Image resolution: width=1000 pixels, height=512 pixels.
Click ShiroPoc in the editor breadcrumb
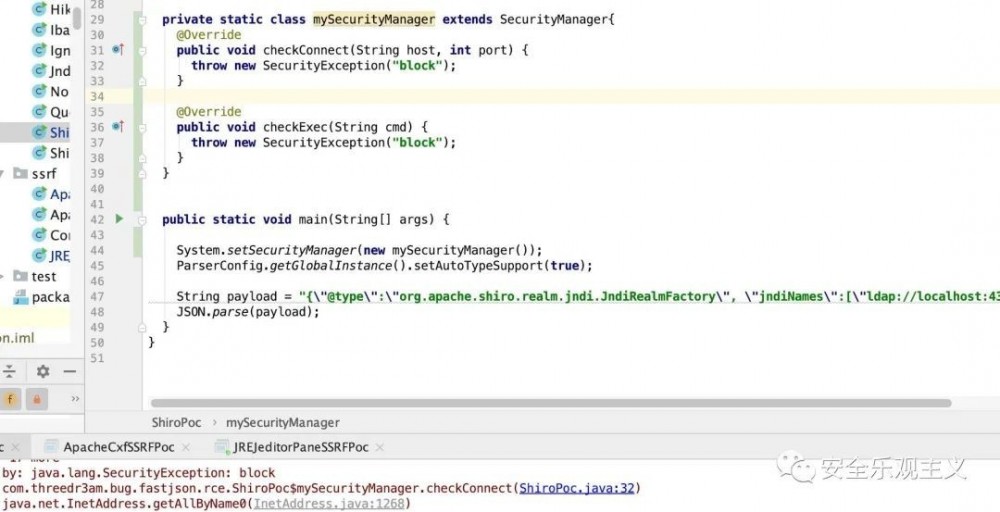point(176,422)
